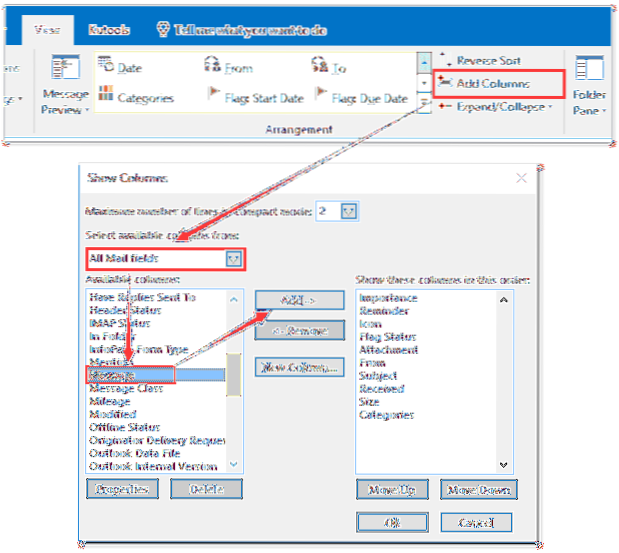Click the available columns list scrollbar
The height and width of the screenshot is (553, 619).
tap(234, 380)
